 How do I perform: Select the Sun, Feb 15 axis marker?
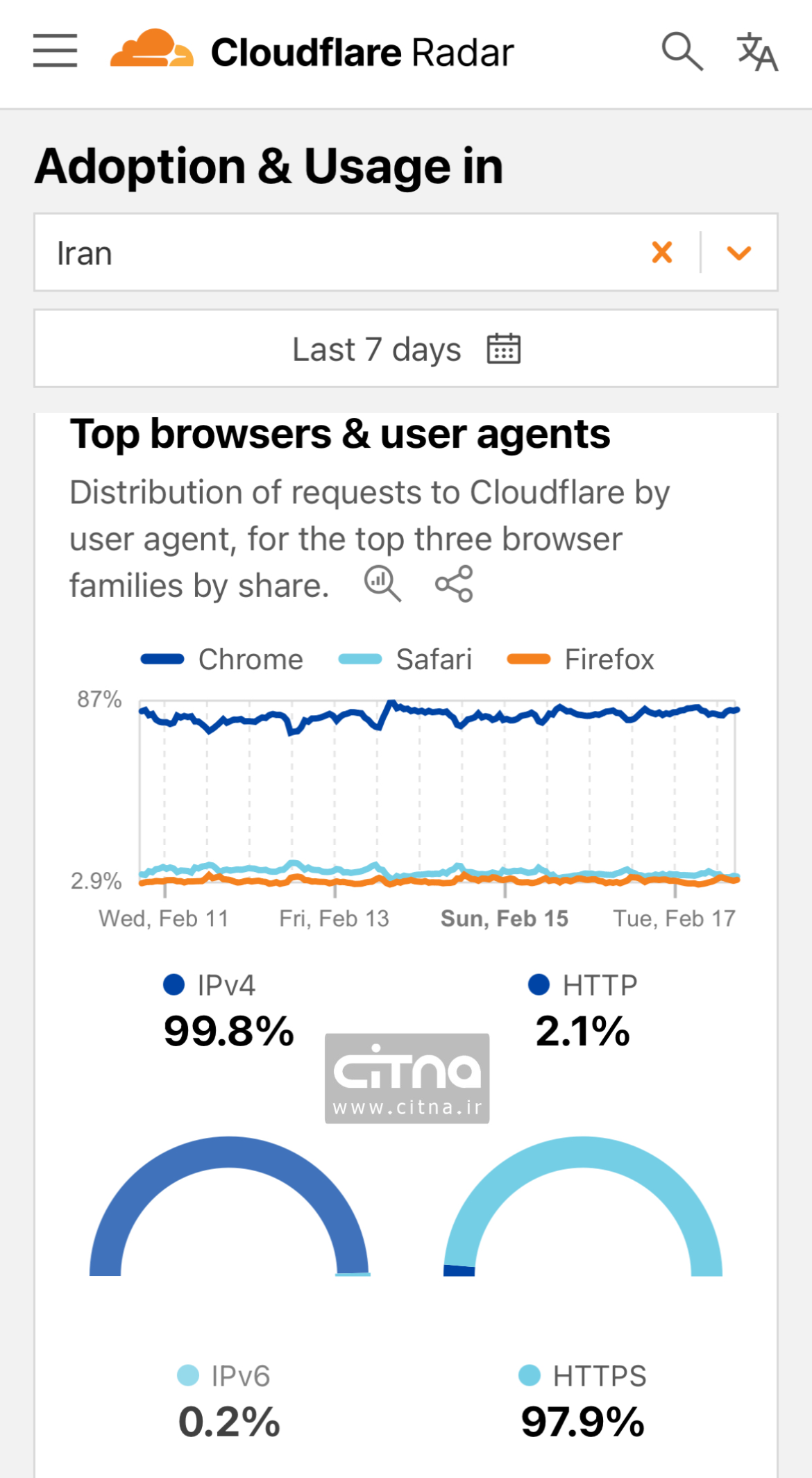(505, 918)
